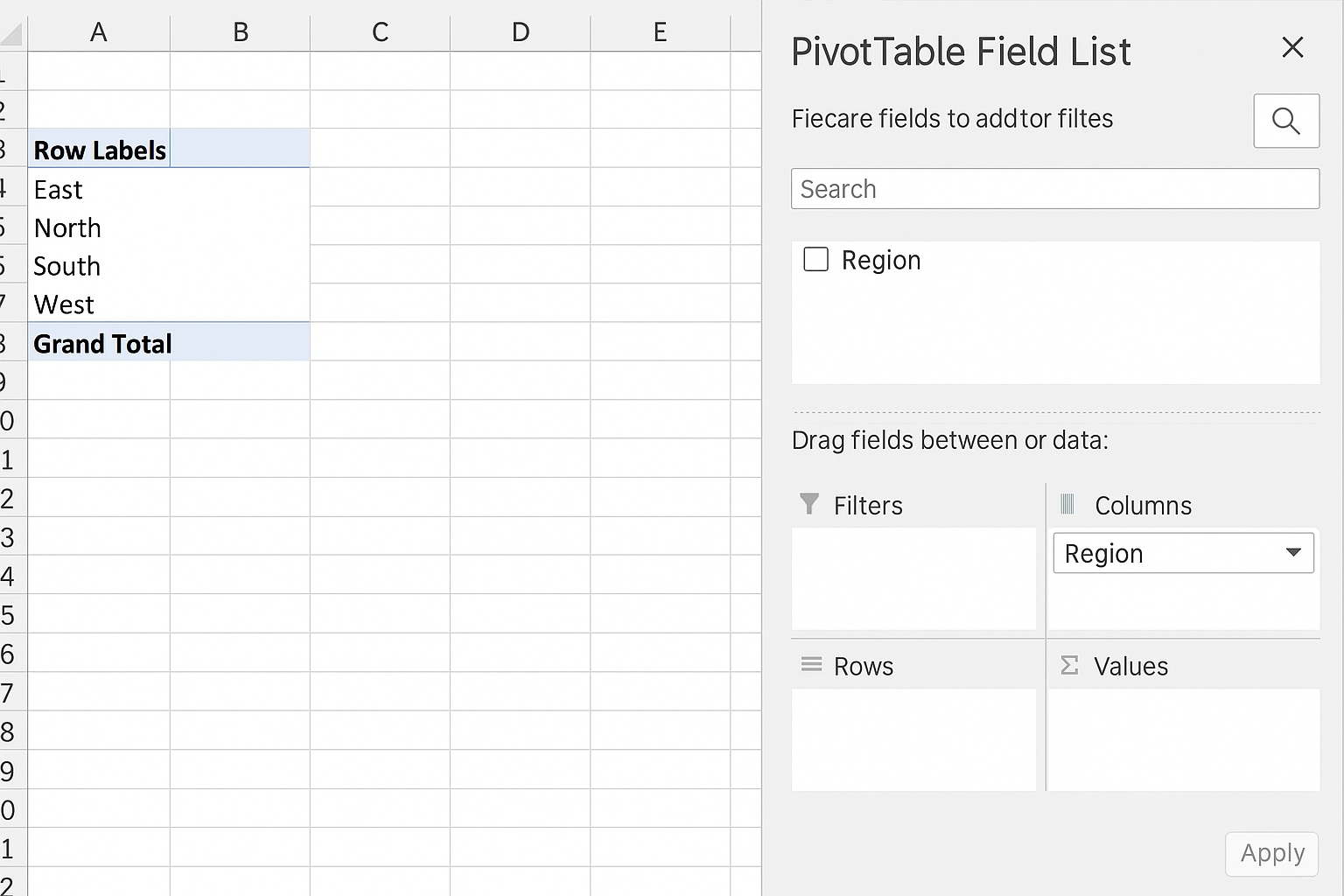
Task: Select the South cell
Action: point(99,265)
